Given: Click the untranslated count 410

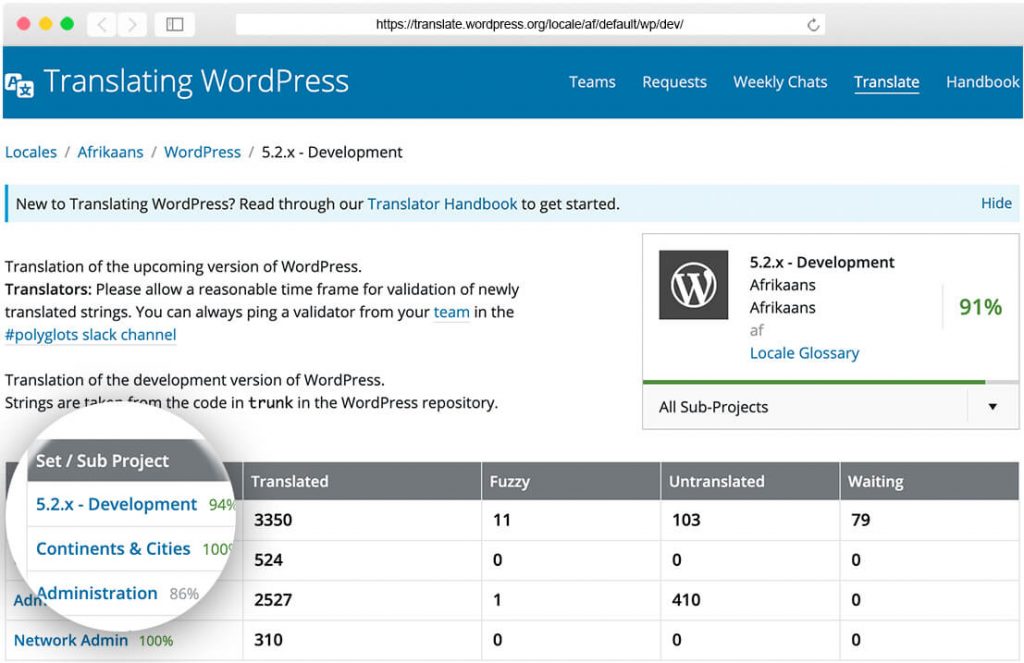Looking at the screenshot, I should [x=686, y=600].
